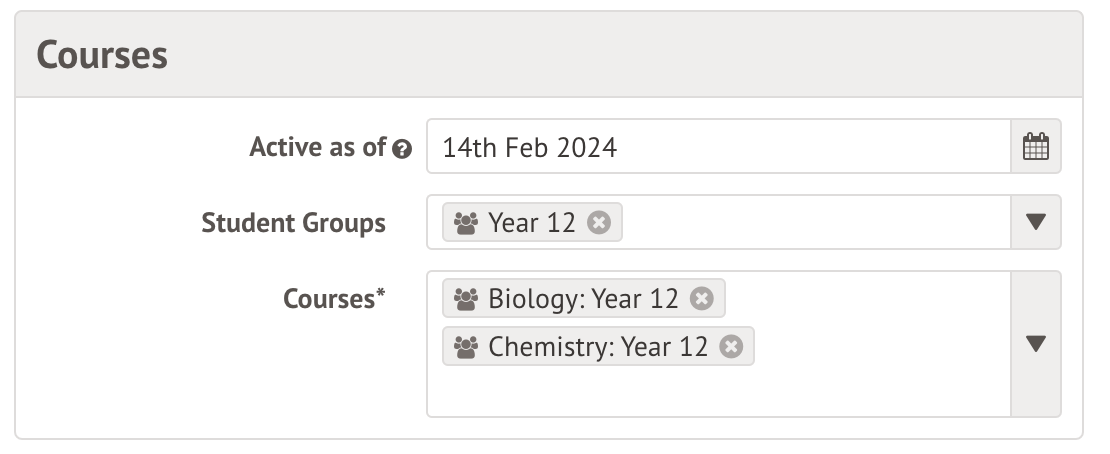Remove Chemistry: Year 12 course tag
The height and width of the screenshot is (454, 1110).
tap(732, 346)
